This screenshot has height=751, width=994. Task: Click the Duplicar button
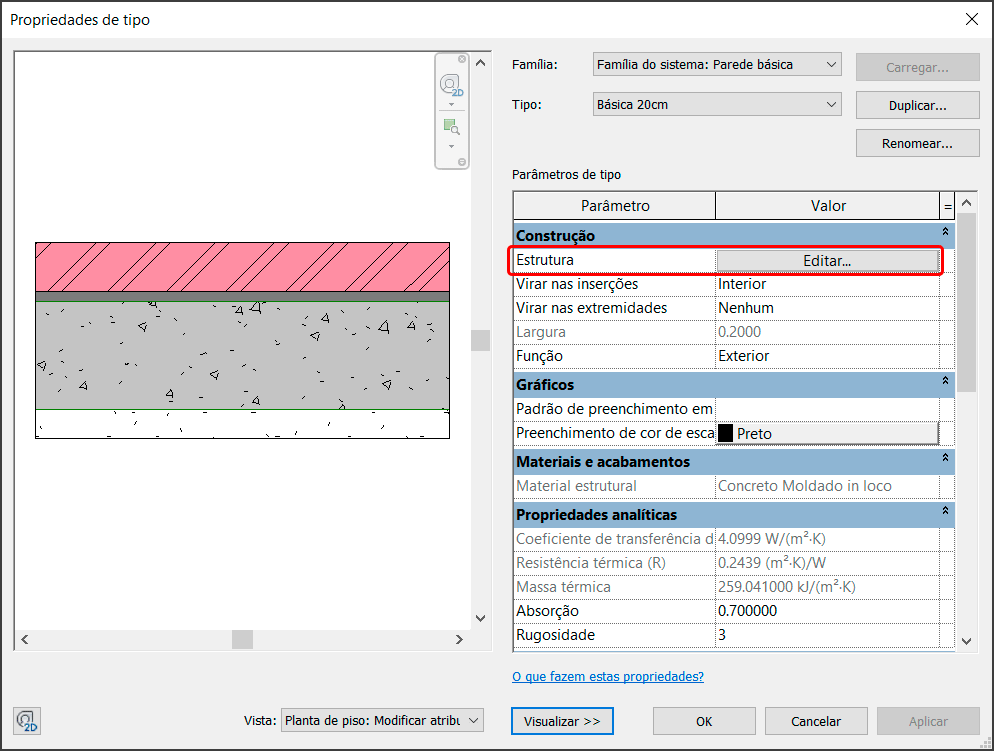917,105
